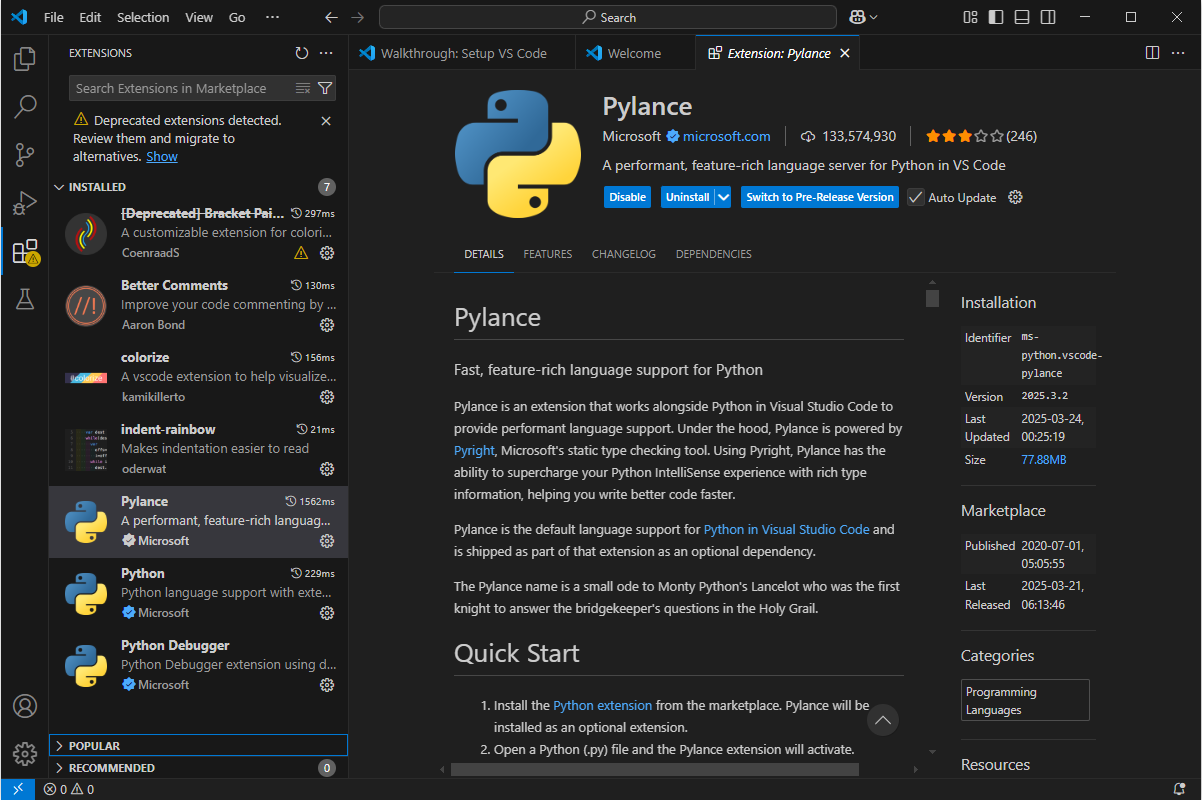Click the 77.88MB size link

pos(1043,460)
